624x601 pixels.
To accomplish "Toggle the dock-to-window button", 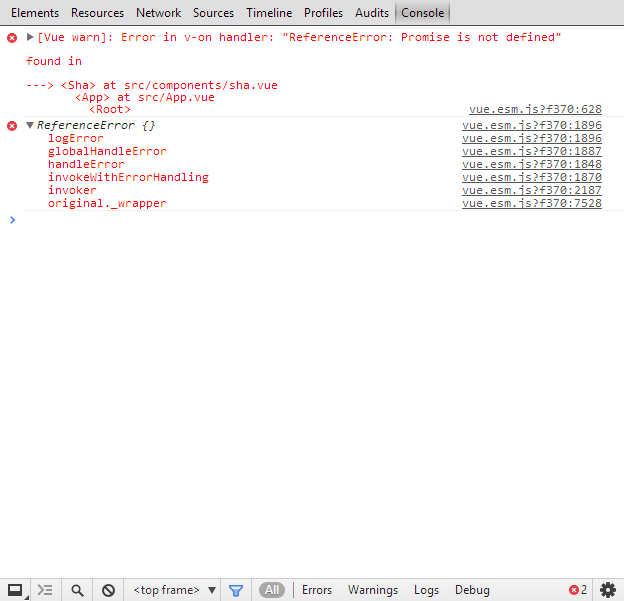I will pos(15,590).
